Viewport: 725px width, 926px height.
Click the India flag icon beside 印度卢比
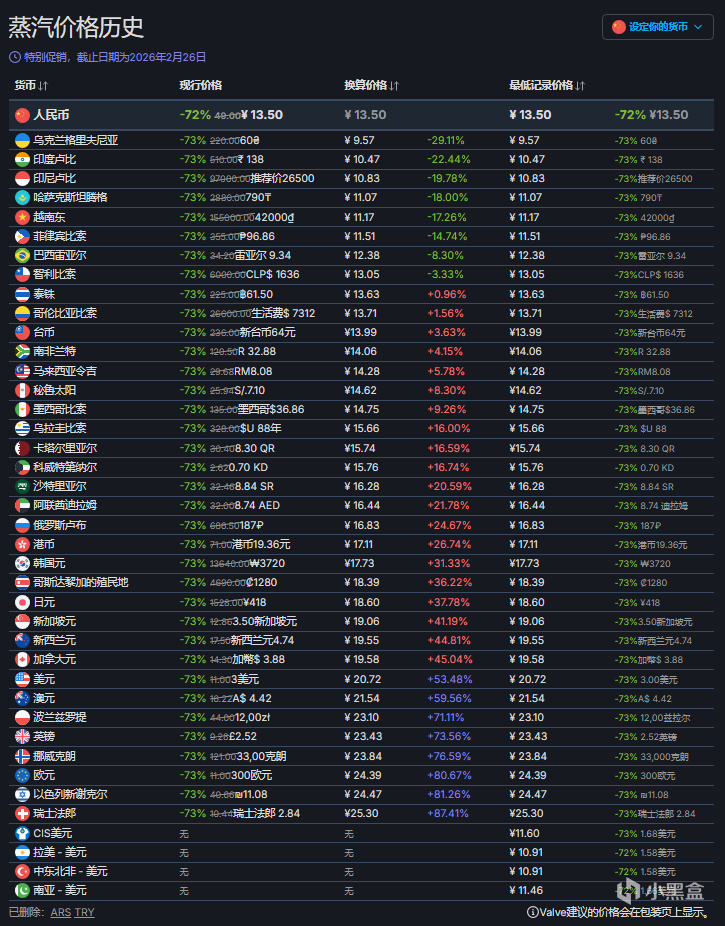click(22, 159)
